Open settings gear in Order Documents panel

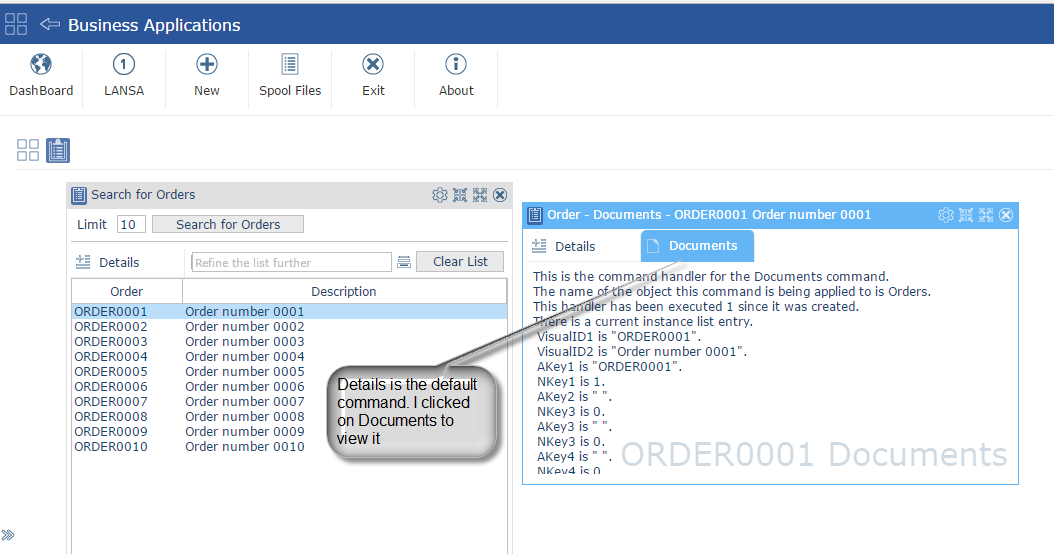pos(946,215)
